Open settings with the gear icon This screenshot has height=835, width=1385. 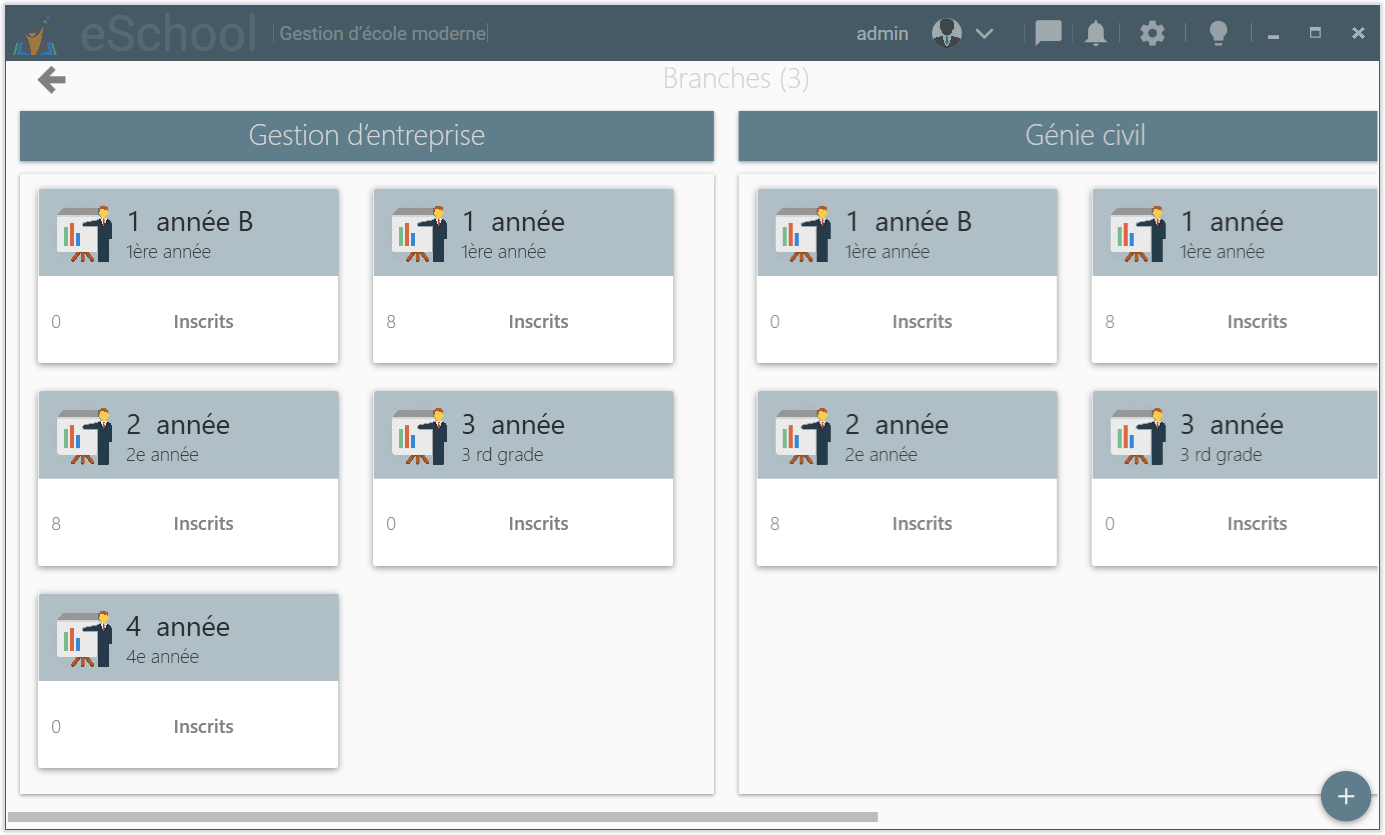1152,33
